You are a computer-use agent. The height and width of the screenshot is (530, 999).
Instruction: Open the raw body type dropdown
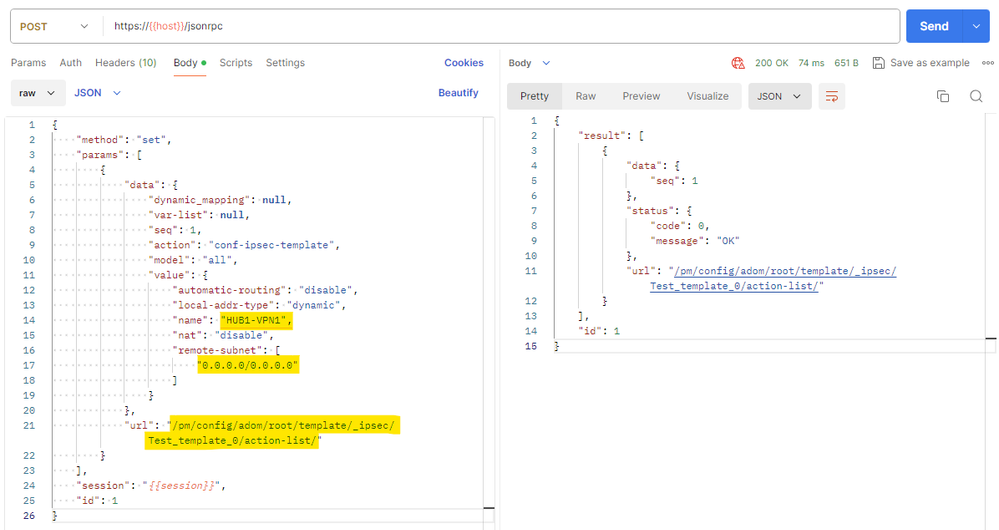point(36,93)
